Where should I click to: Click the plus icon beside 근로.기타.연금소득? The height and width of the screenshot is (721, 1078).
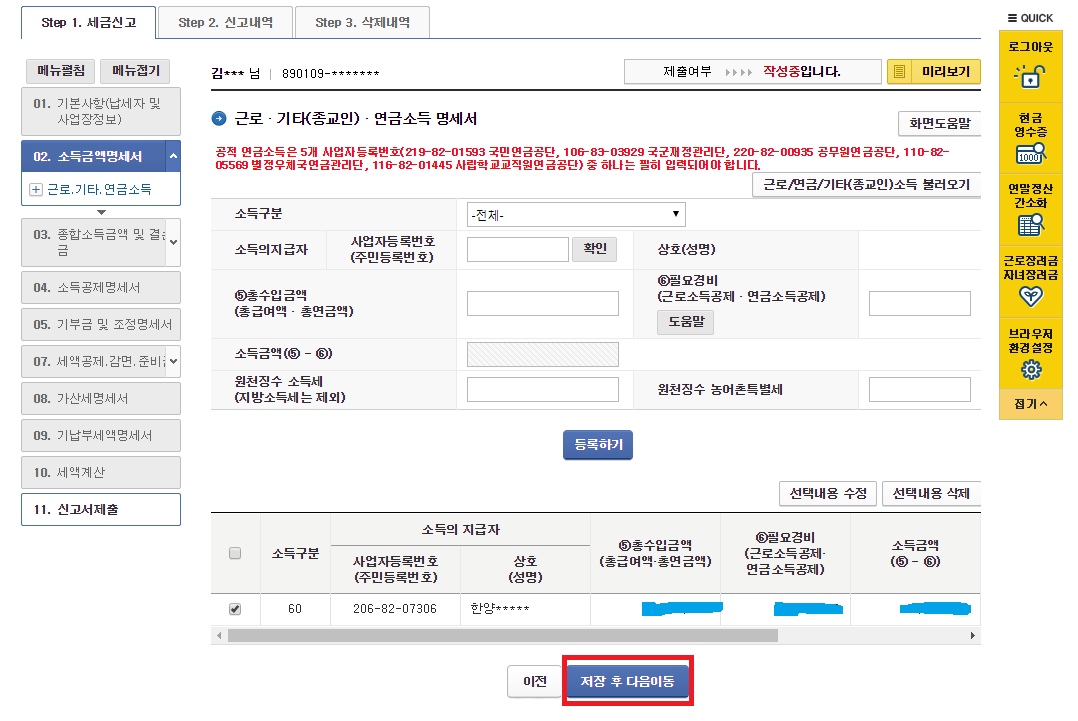pos(36,189)
